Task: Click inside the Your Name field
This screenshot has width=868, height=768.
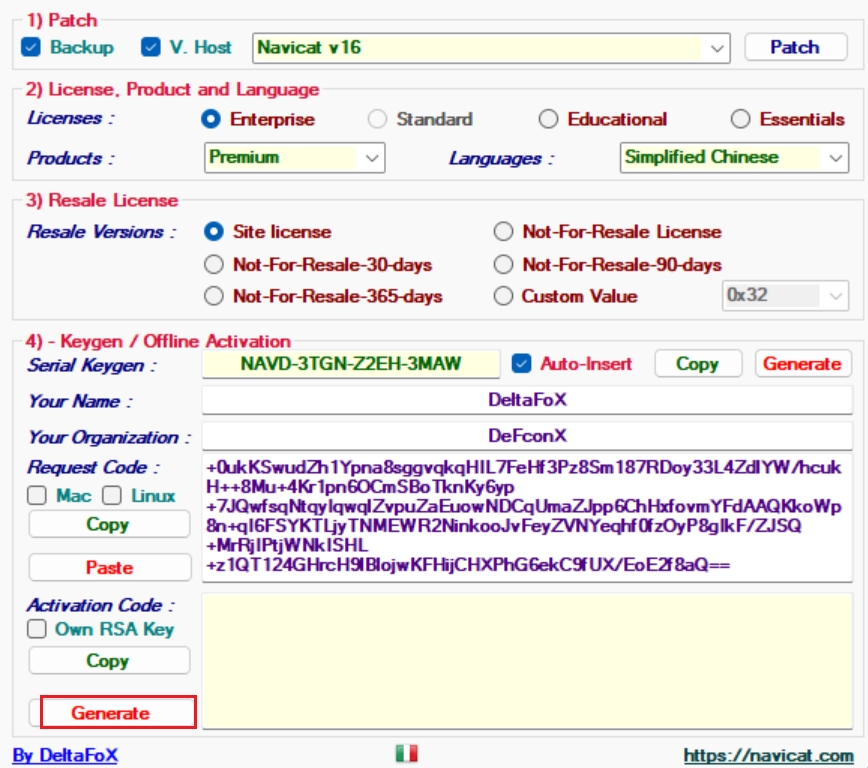Action: pos(525,401)
